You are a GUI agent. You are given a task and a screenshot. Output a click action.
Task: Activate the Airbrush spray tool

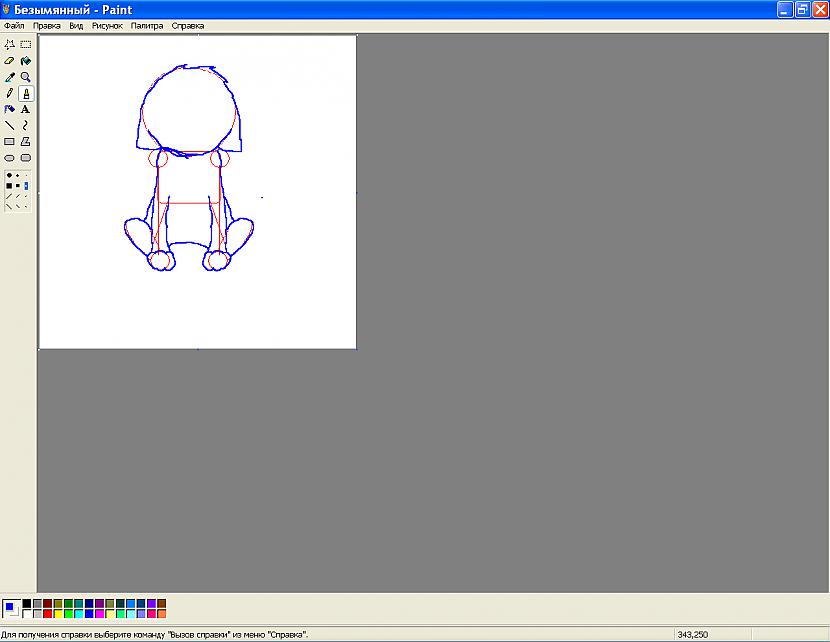tap(10, 110)
